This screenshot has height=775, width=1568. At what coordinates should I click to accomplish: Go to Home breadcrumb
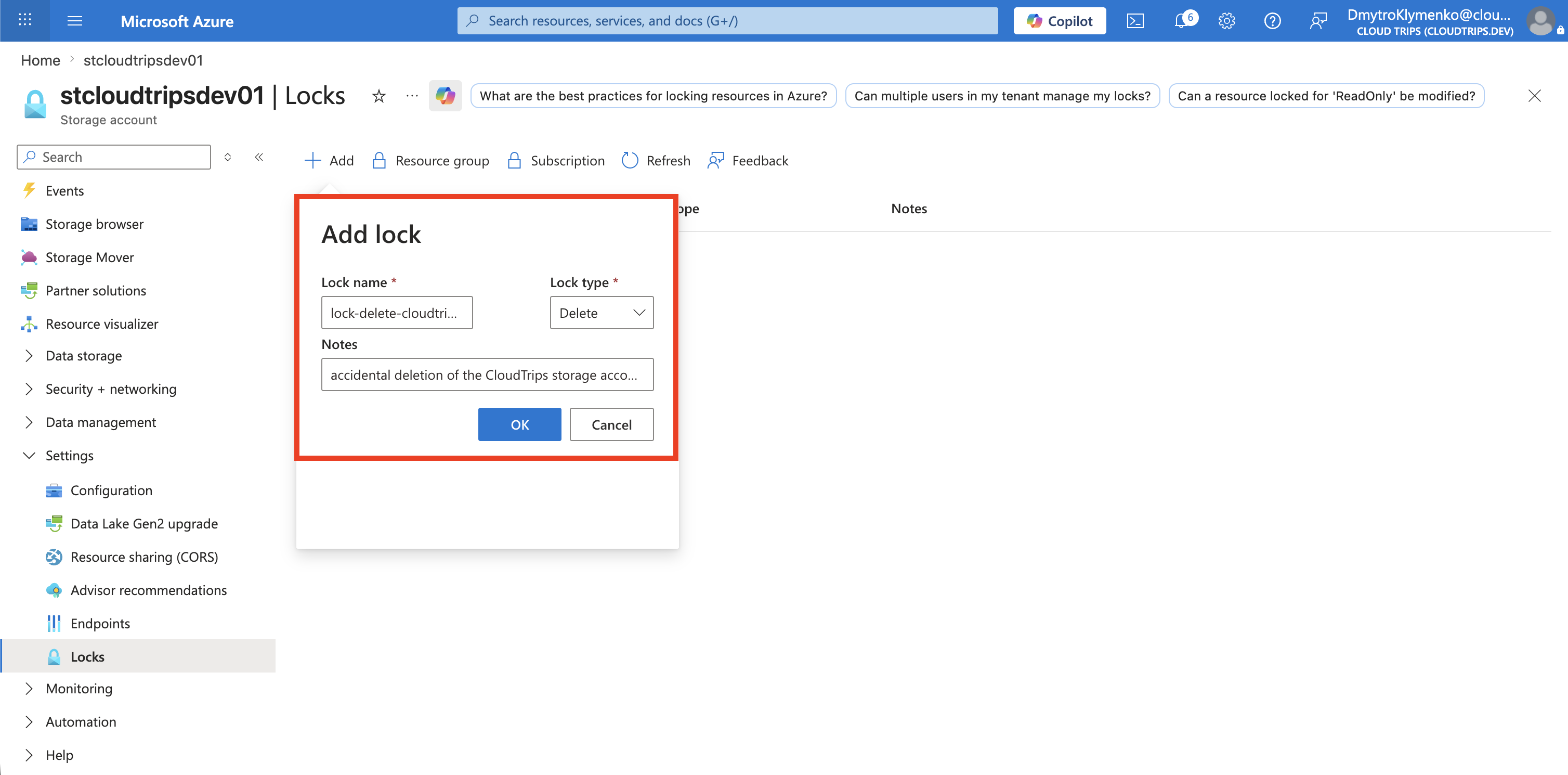point(40,60)
